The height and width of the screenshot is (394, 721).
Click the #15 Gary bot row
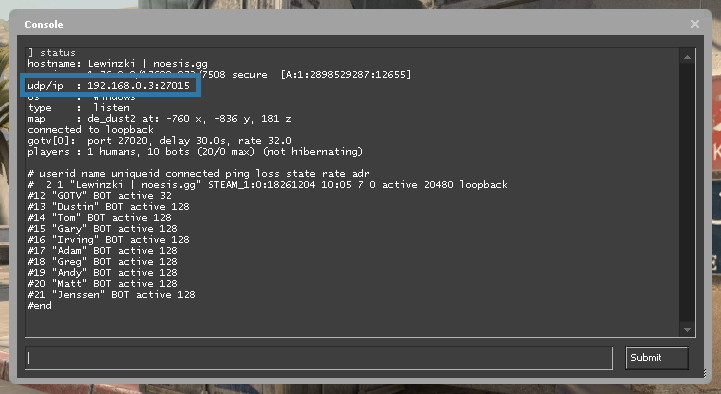coord(102,229)
